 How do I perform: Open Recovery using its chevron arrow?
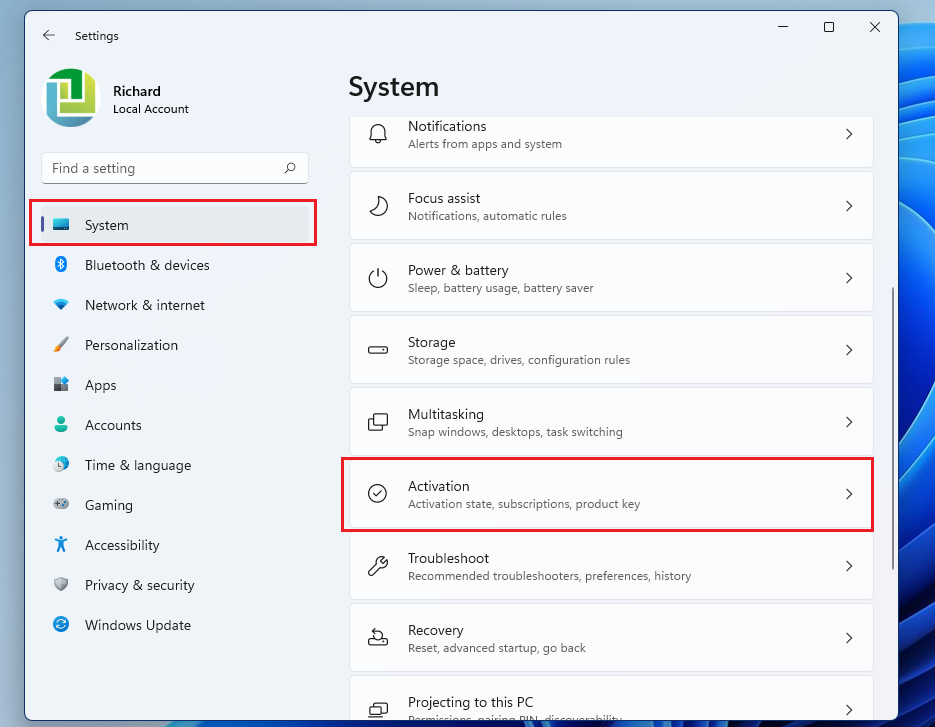pos(849,638)
